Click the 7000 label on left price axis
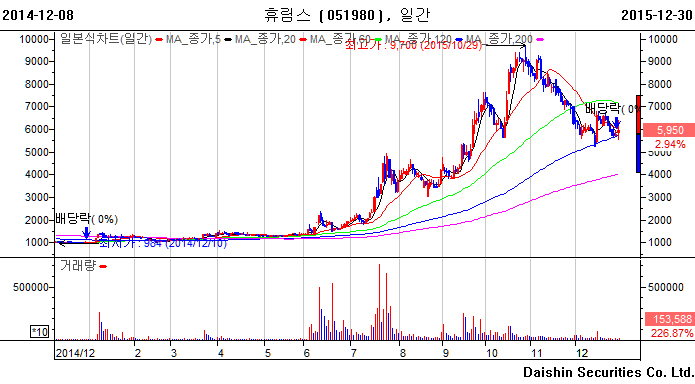695x384 pixels. point(37,106)
